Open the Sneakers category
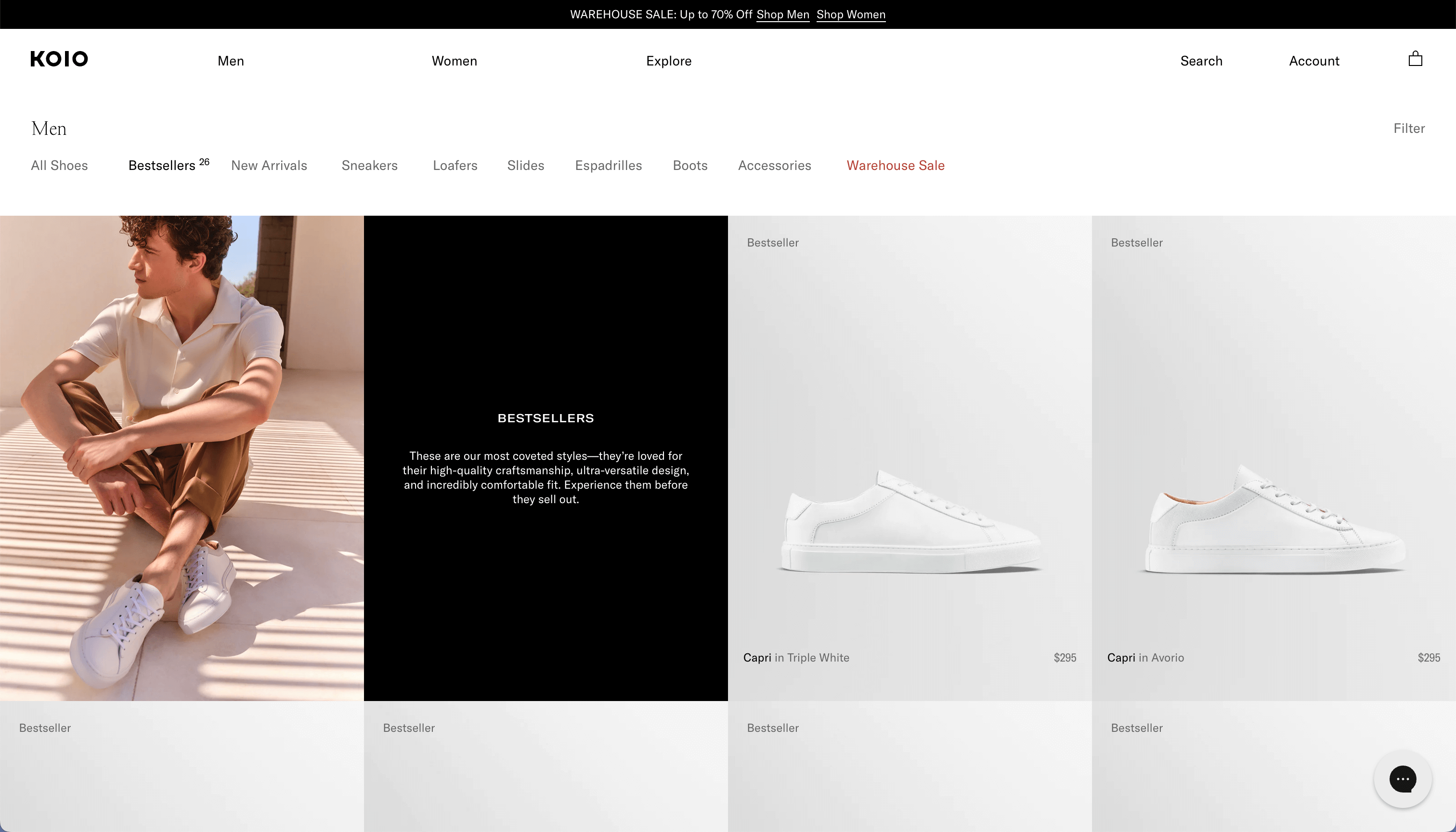Image resolution: width=1456 pixels, height=832 pixels. pyautogui.click(x=369, y=166)
